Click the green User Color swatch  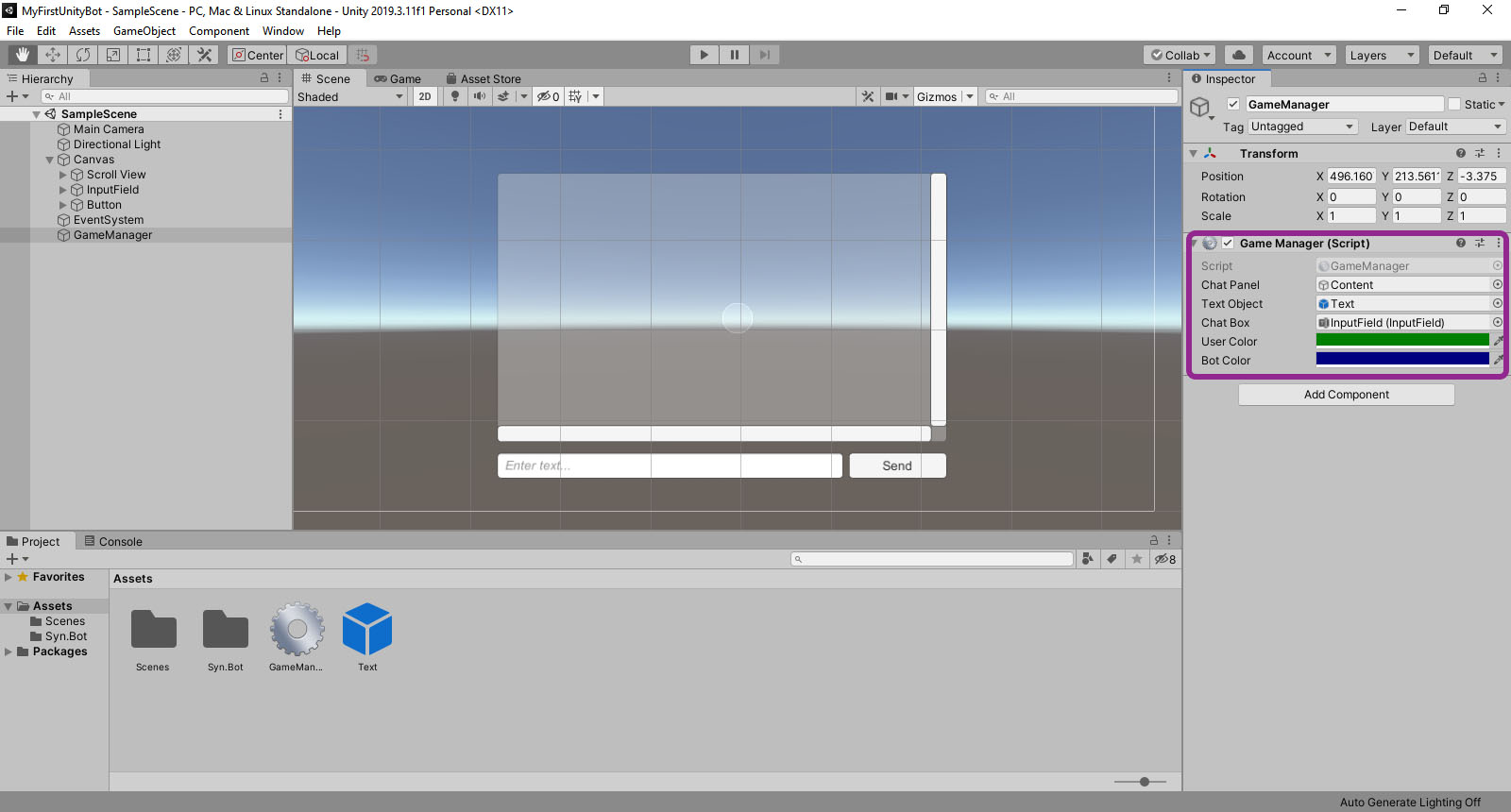1402,341
